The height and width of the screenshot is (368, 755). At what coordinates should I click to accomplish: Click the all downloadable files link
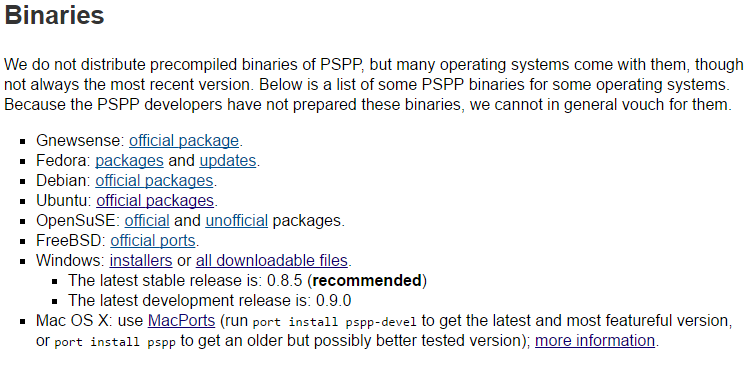(x=272, y=261)
